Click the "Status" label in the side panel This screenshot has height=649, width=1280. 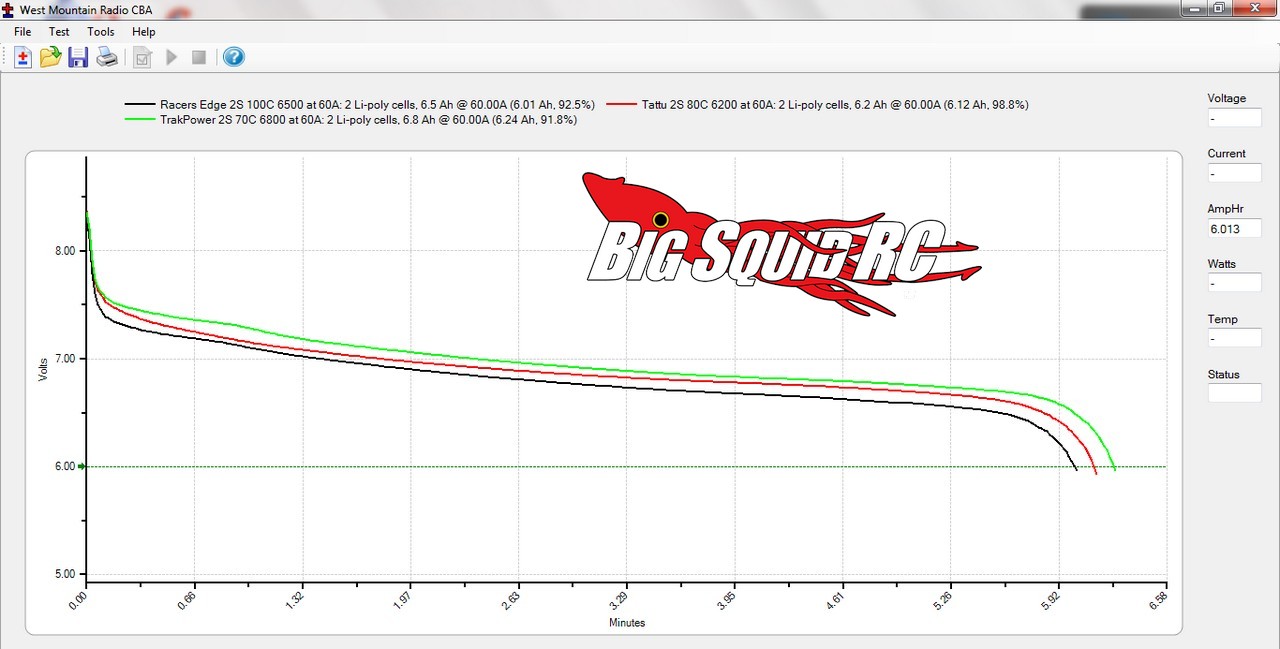click(x=1224, y=375)
